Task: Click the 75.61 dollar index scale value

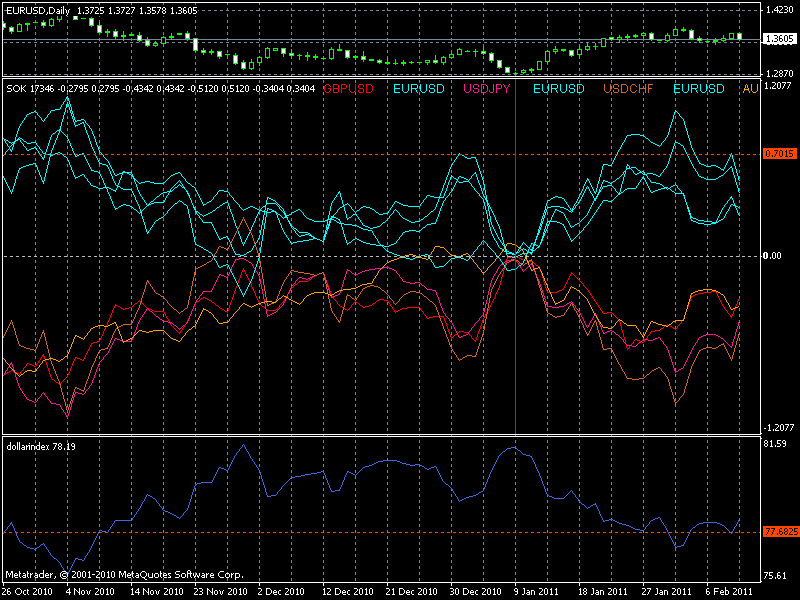Action: (776, 576)
